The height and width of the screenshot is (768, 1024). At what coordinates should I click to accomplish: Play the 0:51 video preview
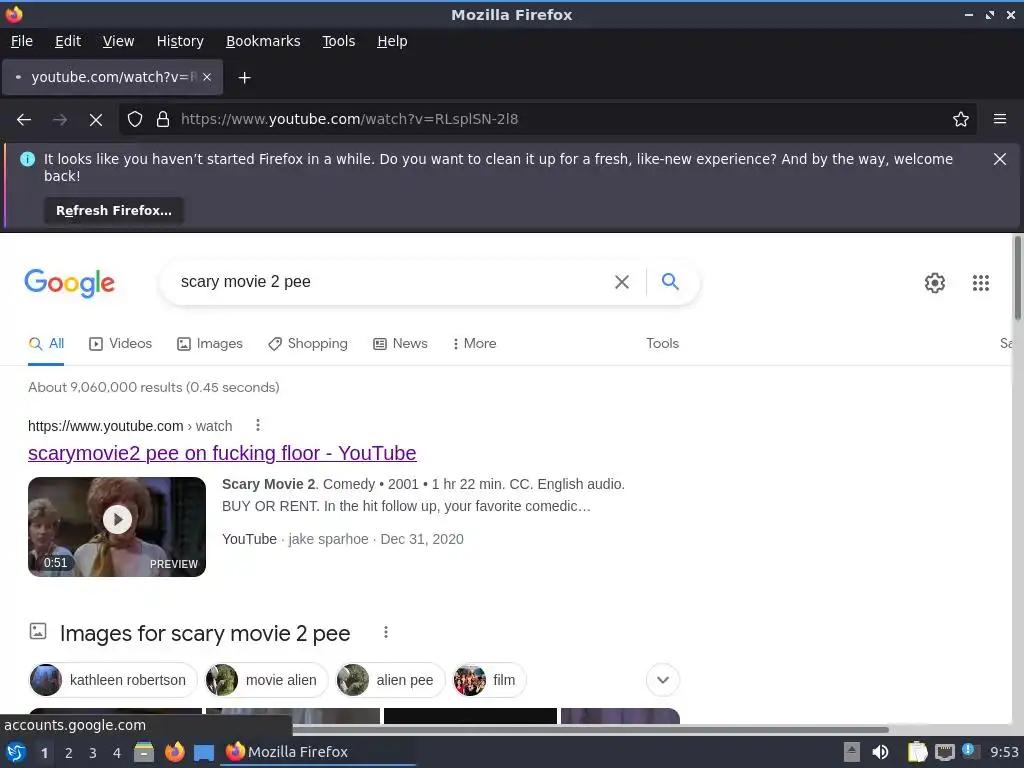click(117, 526)
